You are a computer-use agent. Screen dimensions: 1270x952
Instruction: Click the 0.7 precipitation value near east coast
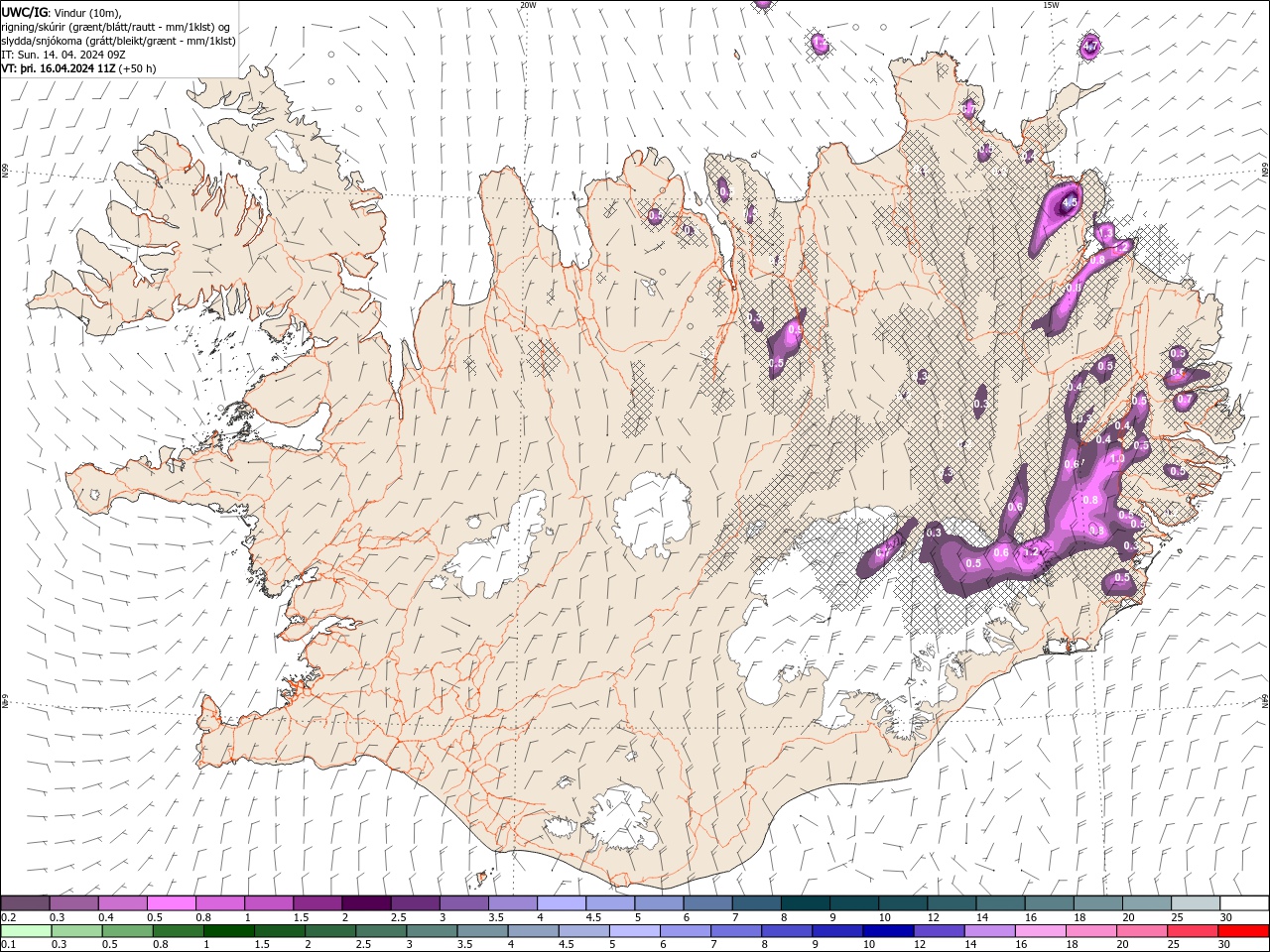pyautogui.click(x=1184, y=400)
